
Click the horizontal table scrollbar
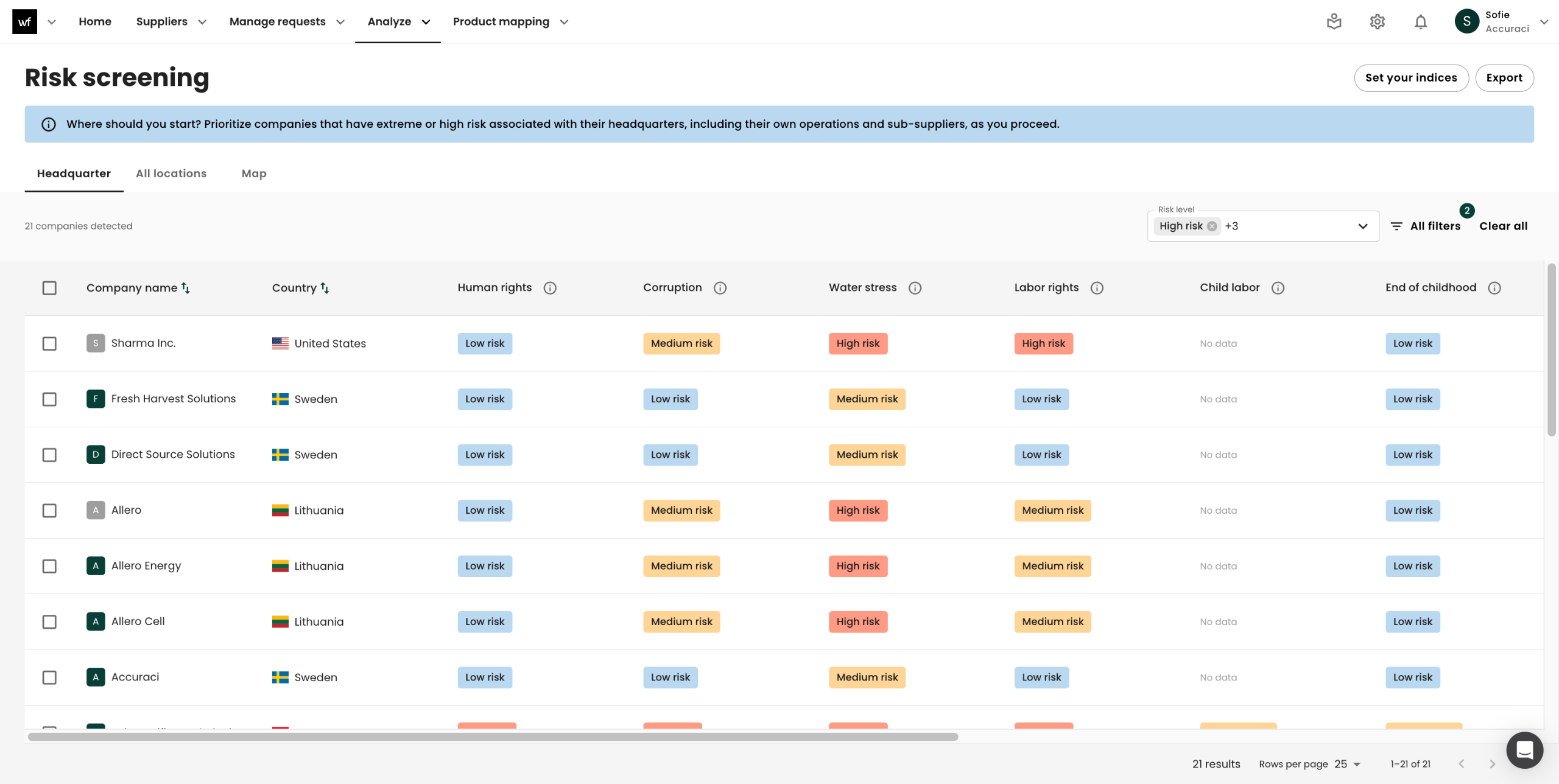[x=492, y=737]
